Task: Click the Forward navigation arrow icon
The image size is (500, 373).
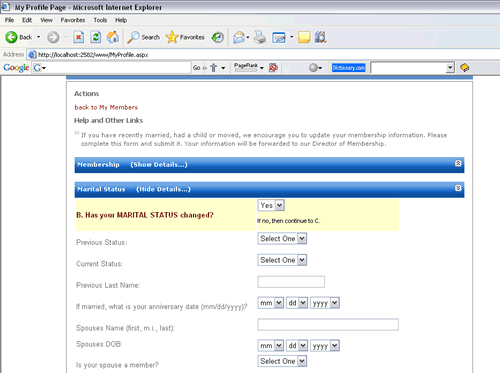Action: pos(53,37)
